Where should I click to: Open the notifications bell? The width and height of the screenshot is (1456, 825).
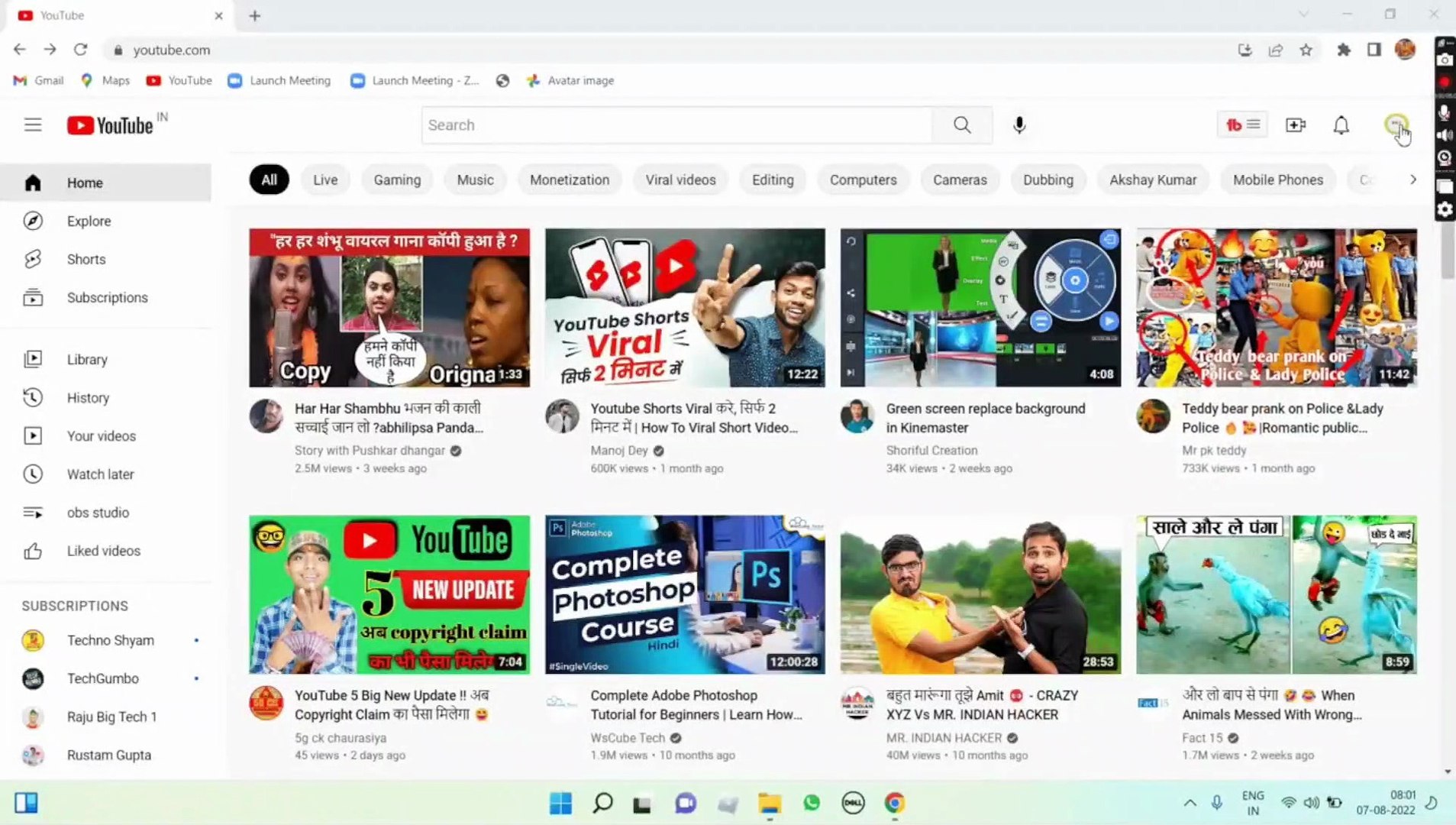coord(1341,125)
